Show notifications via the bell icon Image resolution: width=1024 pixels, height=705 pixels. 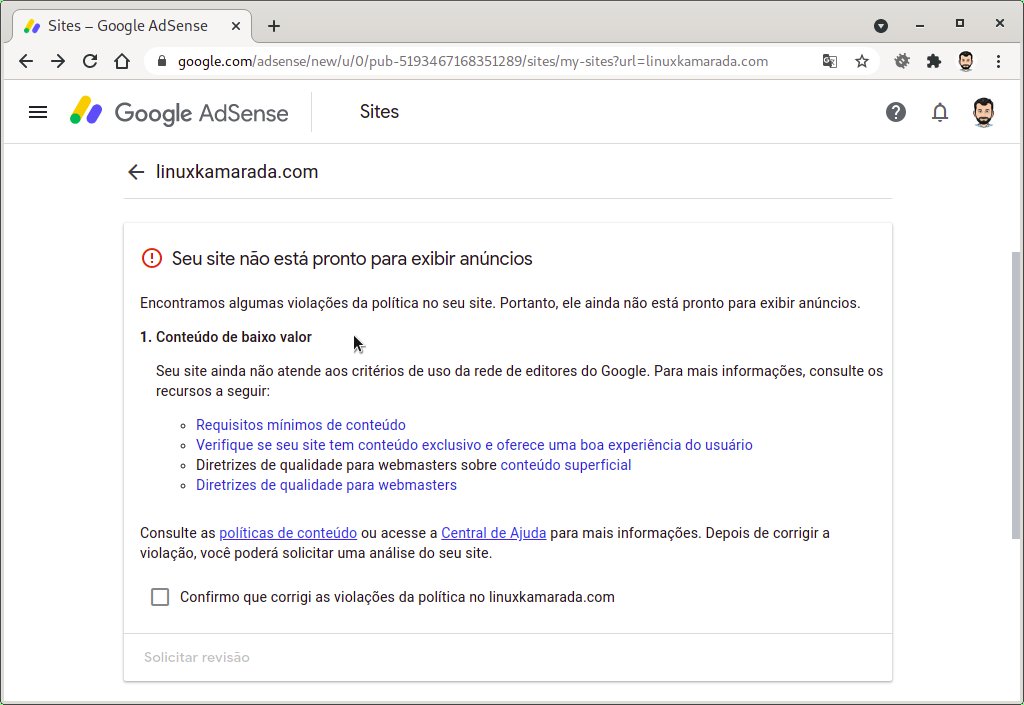click(x=939, y=112)
